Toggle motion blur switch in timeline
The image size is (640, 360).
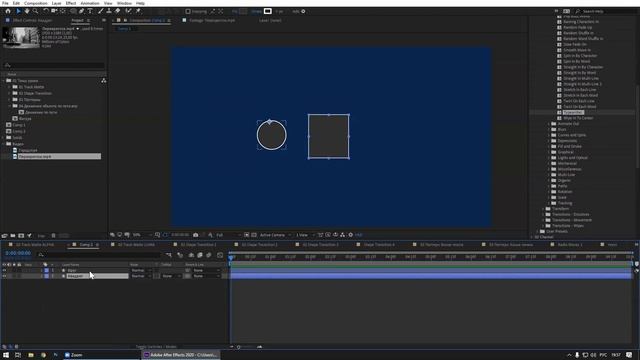[x=209, y=255]
